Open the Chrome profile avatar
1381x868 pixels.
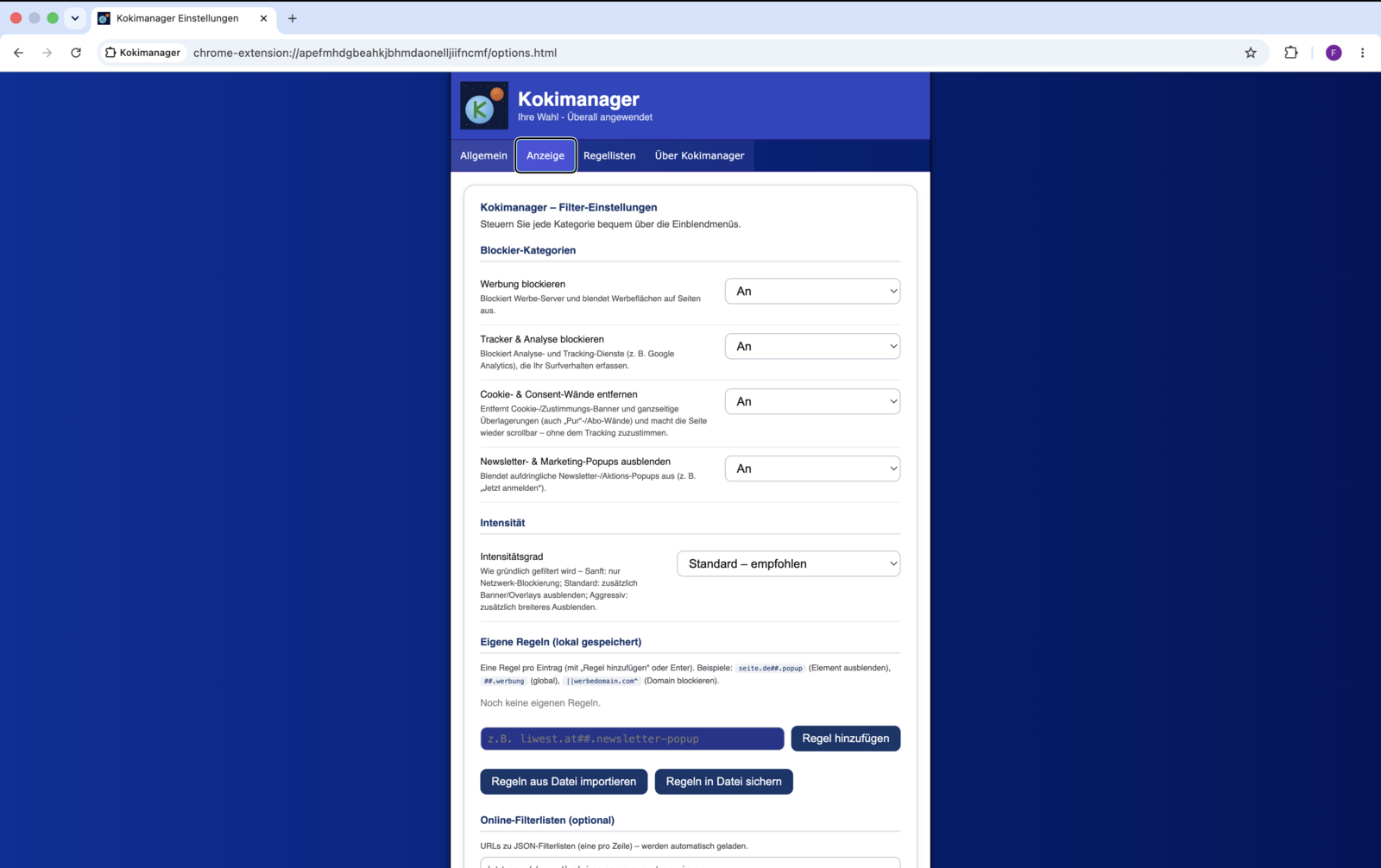tap(1334, 53)
